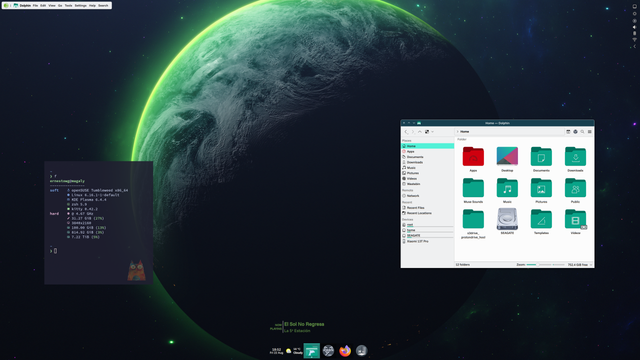Image resolution: width=640 pixels, height=360 pixels.
Task: Select the protondrive folder icon
Action: coord(473,219)
